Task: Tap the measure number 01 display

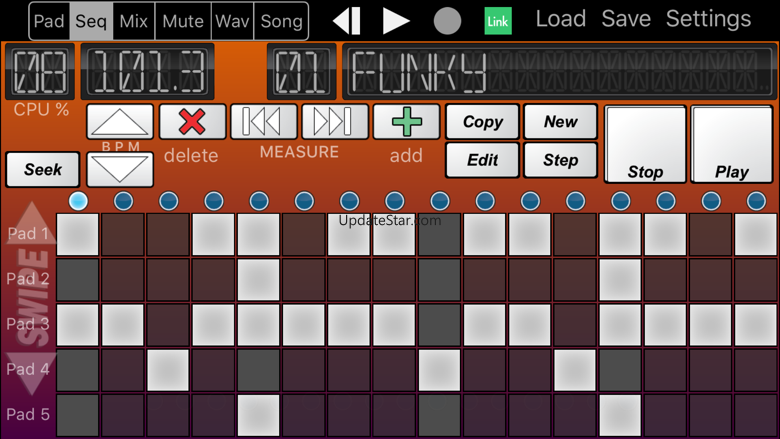Action: [x=301, y=72]
